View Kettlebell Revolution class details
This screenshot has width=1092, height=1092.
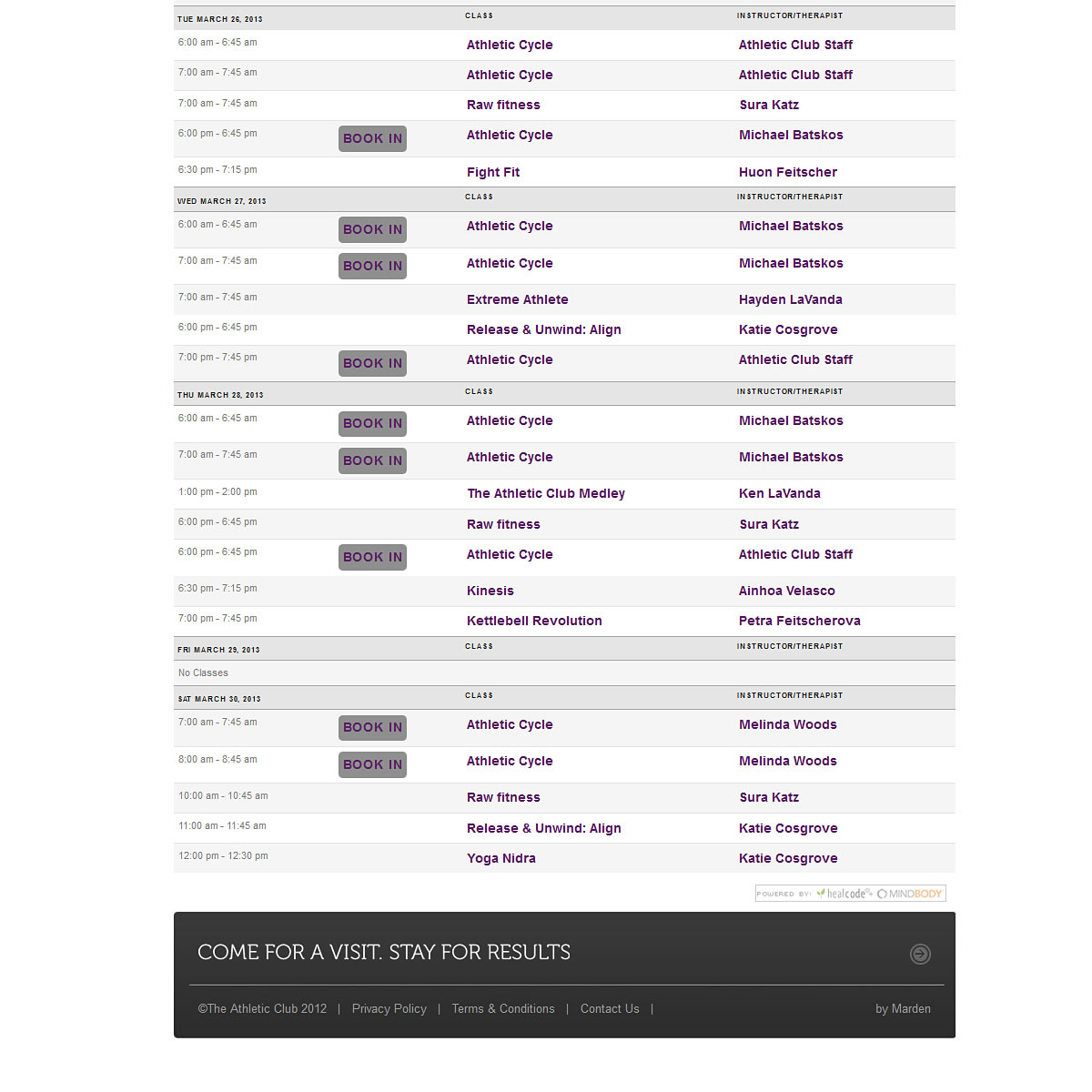534,621
